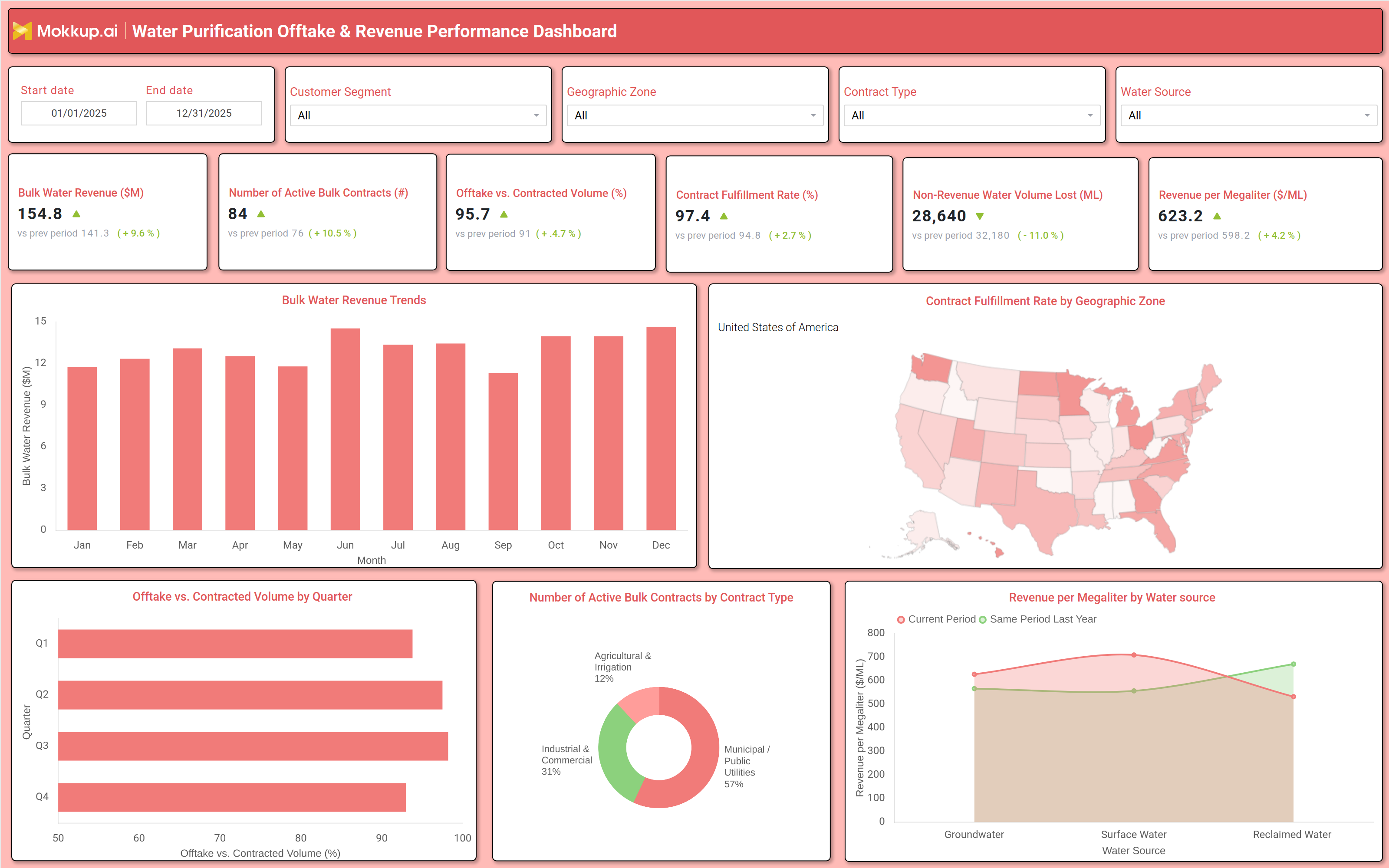Viewport: 1389px width, 868px height.
Task: Click the Revenue per Megaliter value 623.2
Action: [1180, 217]
